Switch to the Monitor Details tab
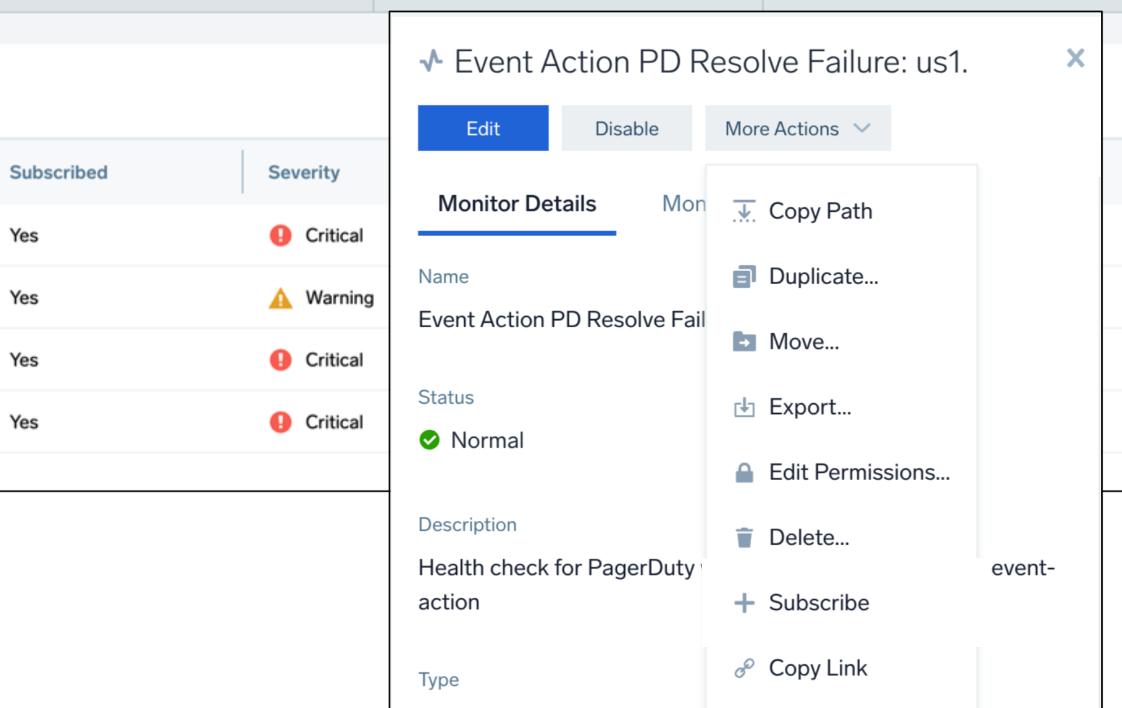1122x708 pixels. [x=516, y=203]
